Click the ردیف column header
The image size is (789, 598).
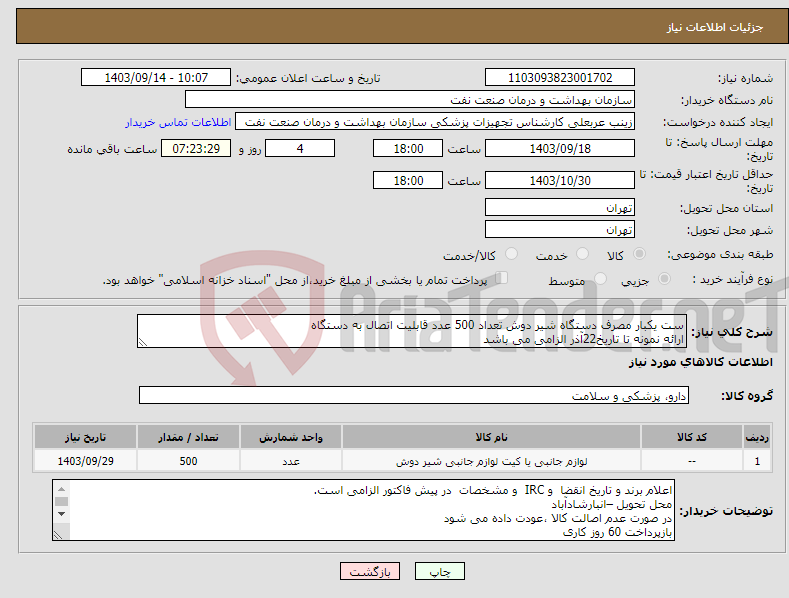757,437
